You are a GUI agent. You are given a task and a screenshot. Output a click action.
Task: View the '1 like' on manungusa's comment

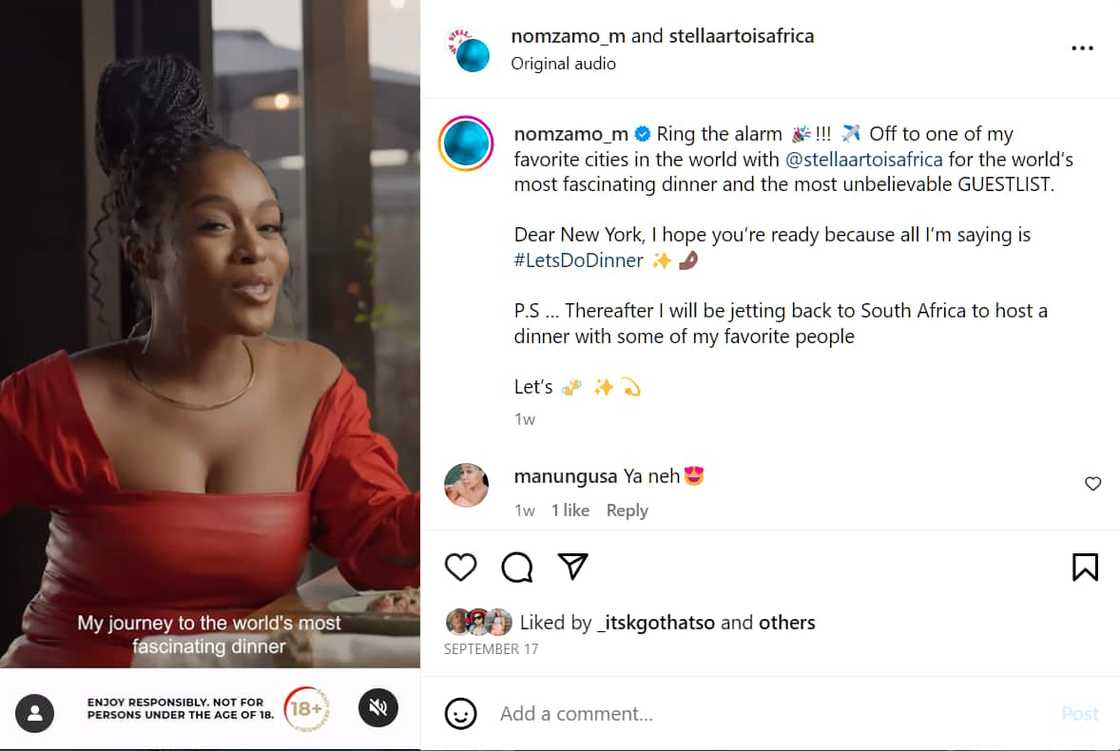coord(570,510)
